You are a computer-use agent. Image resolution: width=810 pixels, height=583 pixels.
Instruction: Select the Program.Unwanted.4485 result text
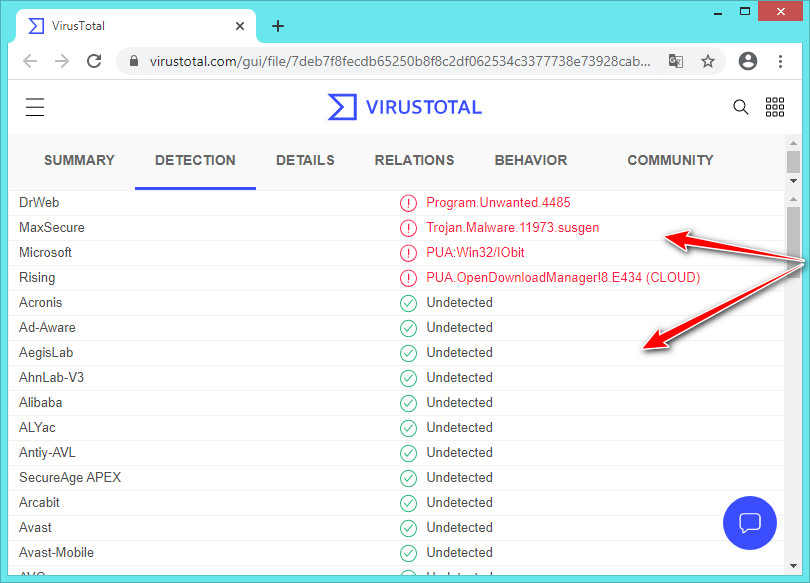[498, 202]
